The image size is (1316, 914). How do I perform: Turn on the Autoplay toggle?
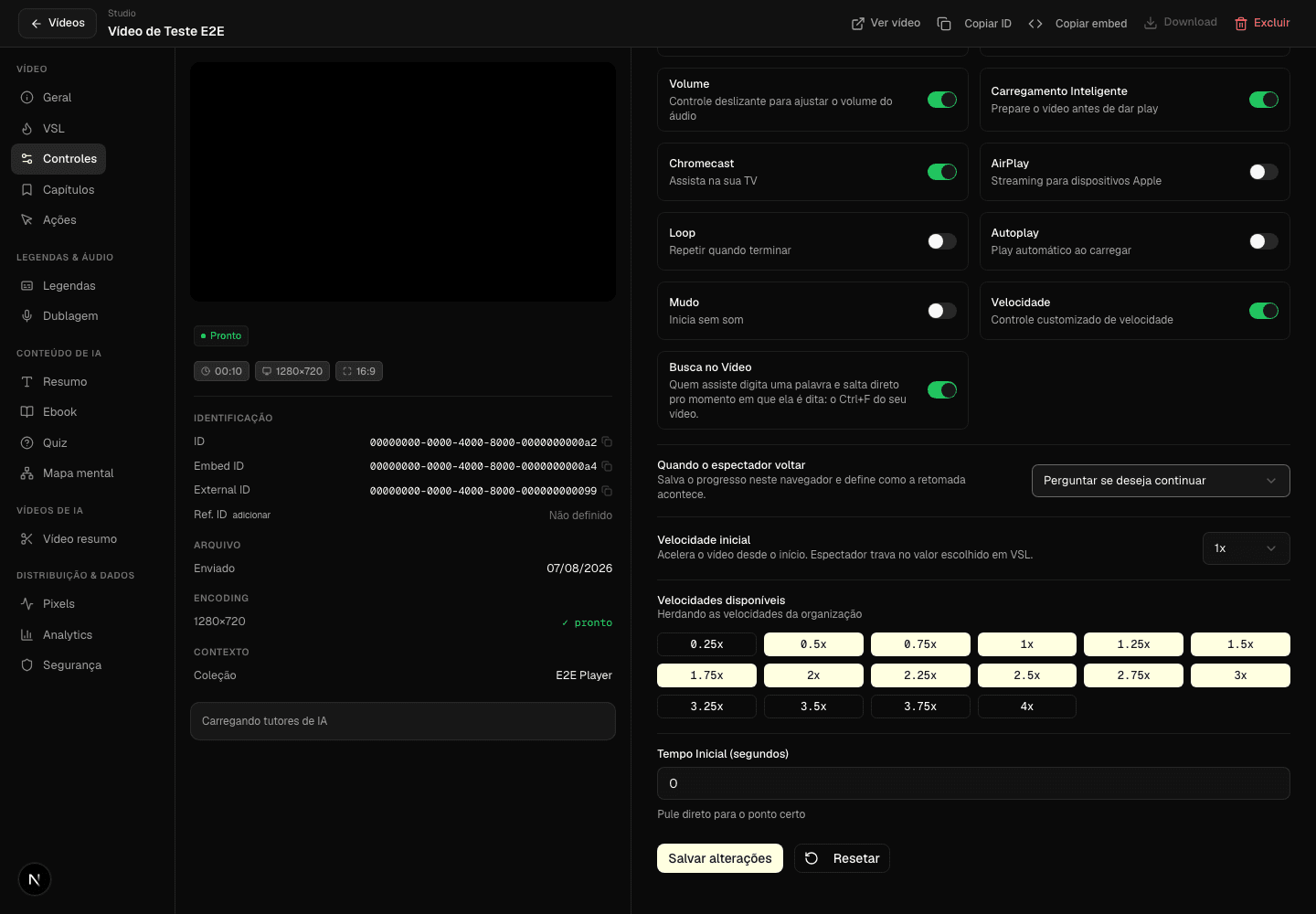(x=1264, y=241)
